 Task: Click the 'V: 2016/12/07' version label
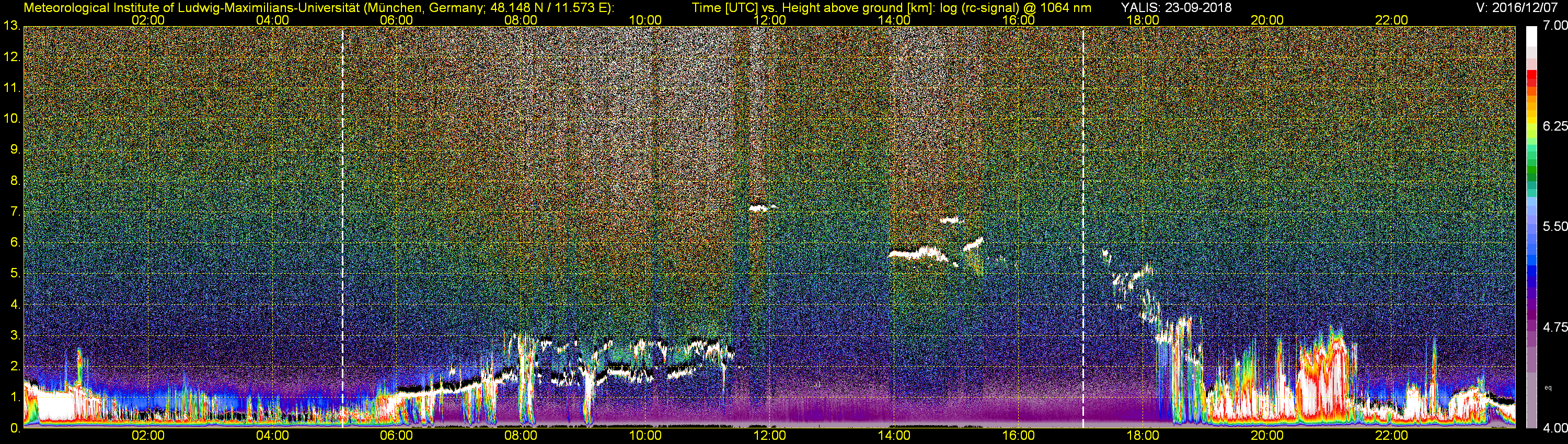coord(1516,7)
